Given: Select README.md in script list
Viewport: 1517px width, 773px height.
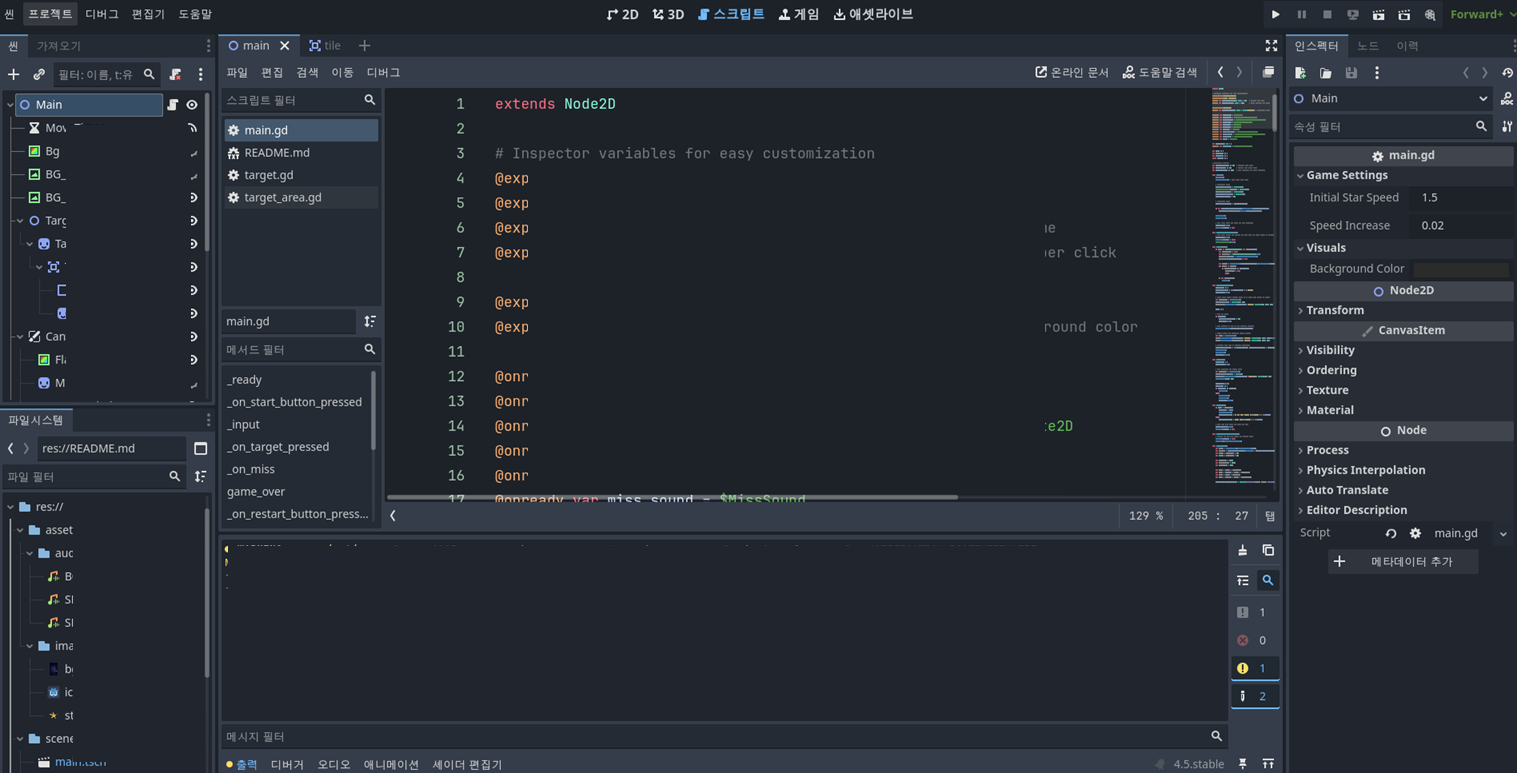Looking at the screenshot, I should point(301,152).
